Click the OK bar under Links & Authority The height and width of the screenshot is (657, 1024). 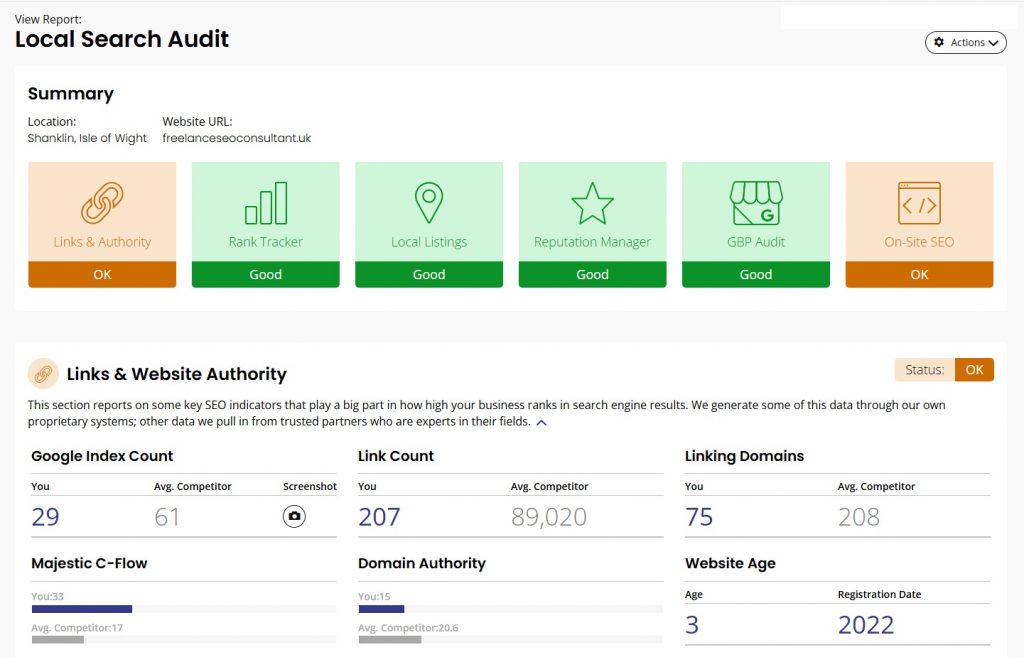pyautogui.click(x=102, y=274)
